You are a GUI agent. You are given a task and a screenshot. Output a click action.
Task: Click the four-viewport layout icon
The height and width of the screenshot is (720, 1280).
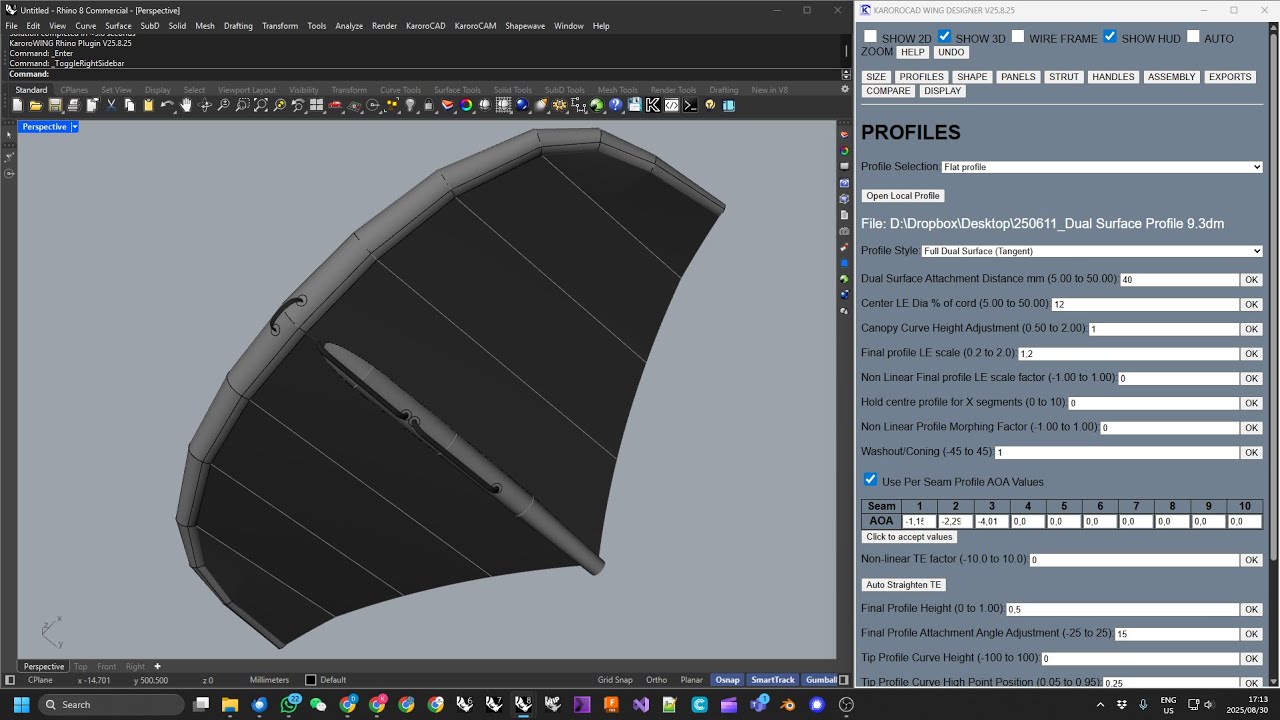tap(317, 105)
